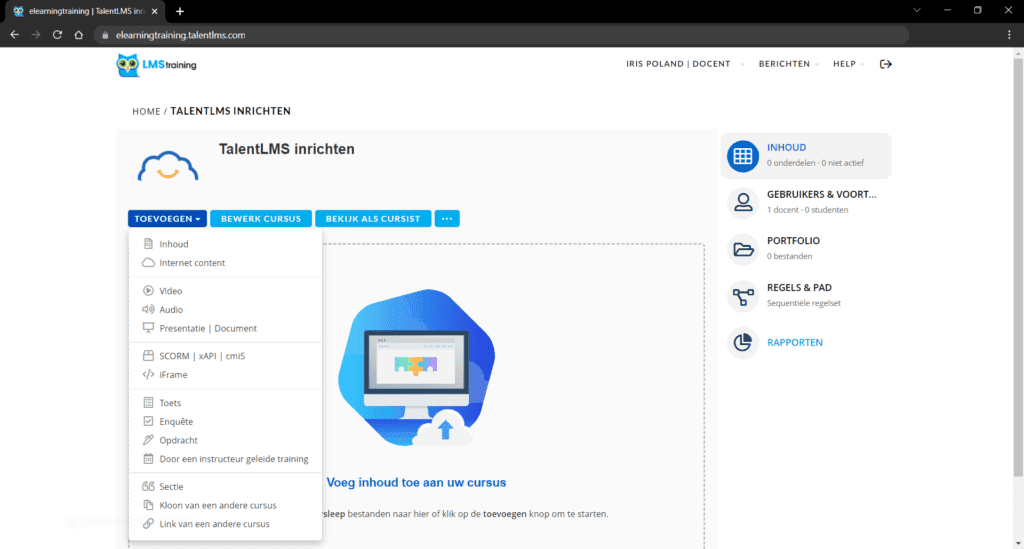Viewport: 1024px width, 549px height.
Task: Click the Inhoud document icon in dropdown
Action: click(148, 243)
